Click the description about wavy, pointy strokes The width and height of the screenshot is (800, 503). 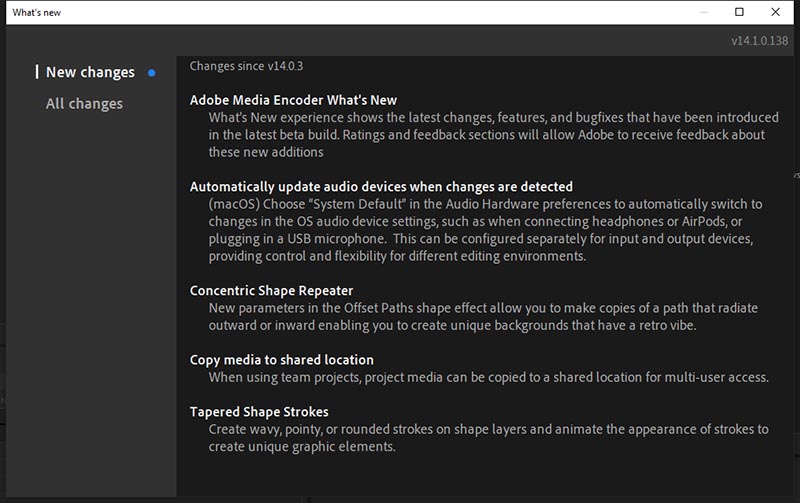(488, 438)
